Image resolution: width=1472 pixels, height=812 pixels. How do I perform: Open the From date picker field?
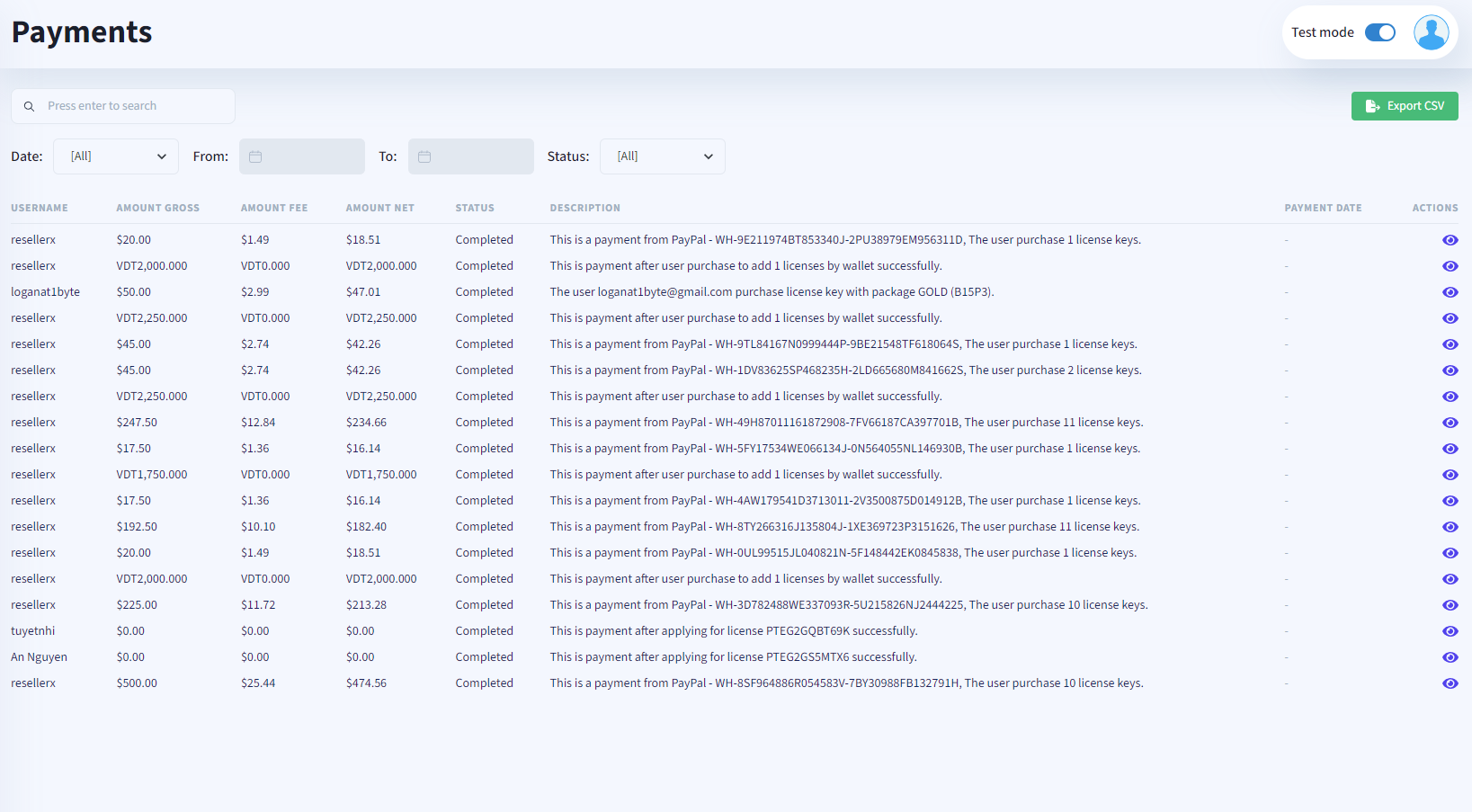pos(302,156)
